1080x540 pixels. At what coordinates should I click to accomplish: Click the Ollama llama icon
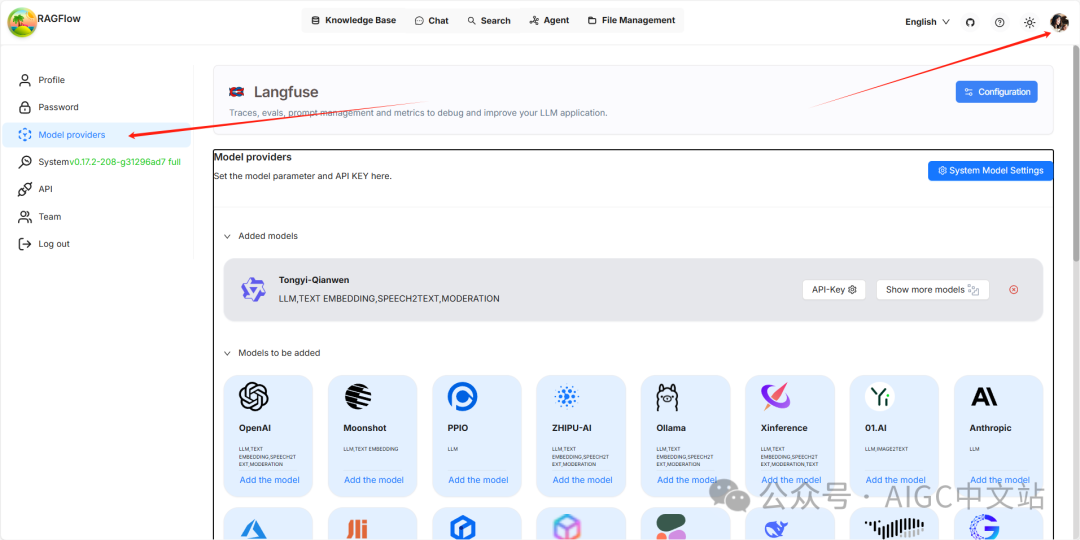[x=668, y=397]
